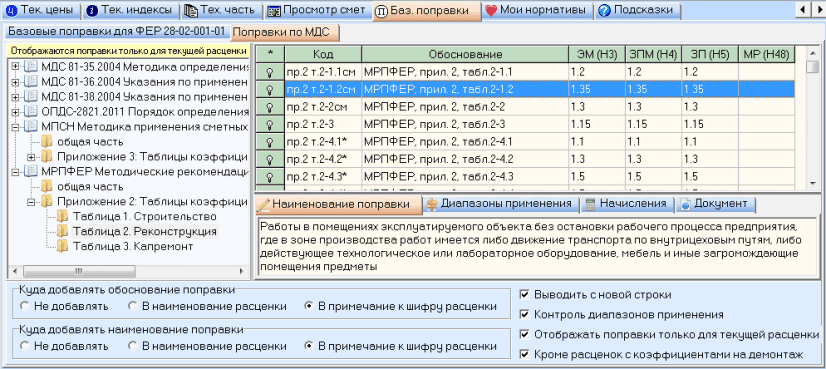Click book icon of МДС 81-38.2004
Image resolution: width=826 pixels, height=369 pixels.
(x=31, y=96)
